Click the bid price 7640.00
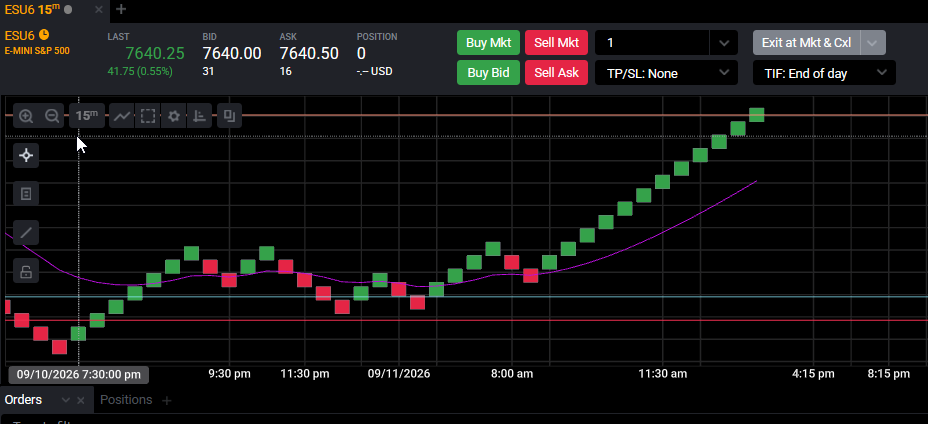 [x=232, y=53]
